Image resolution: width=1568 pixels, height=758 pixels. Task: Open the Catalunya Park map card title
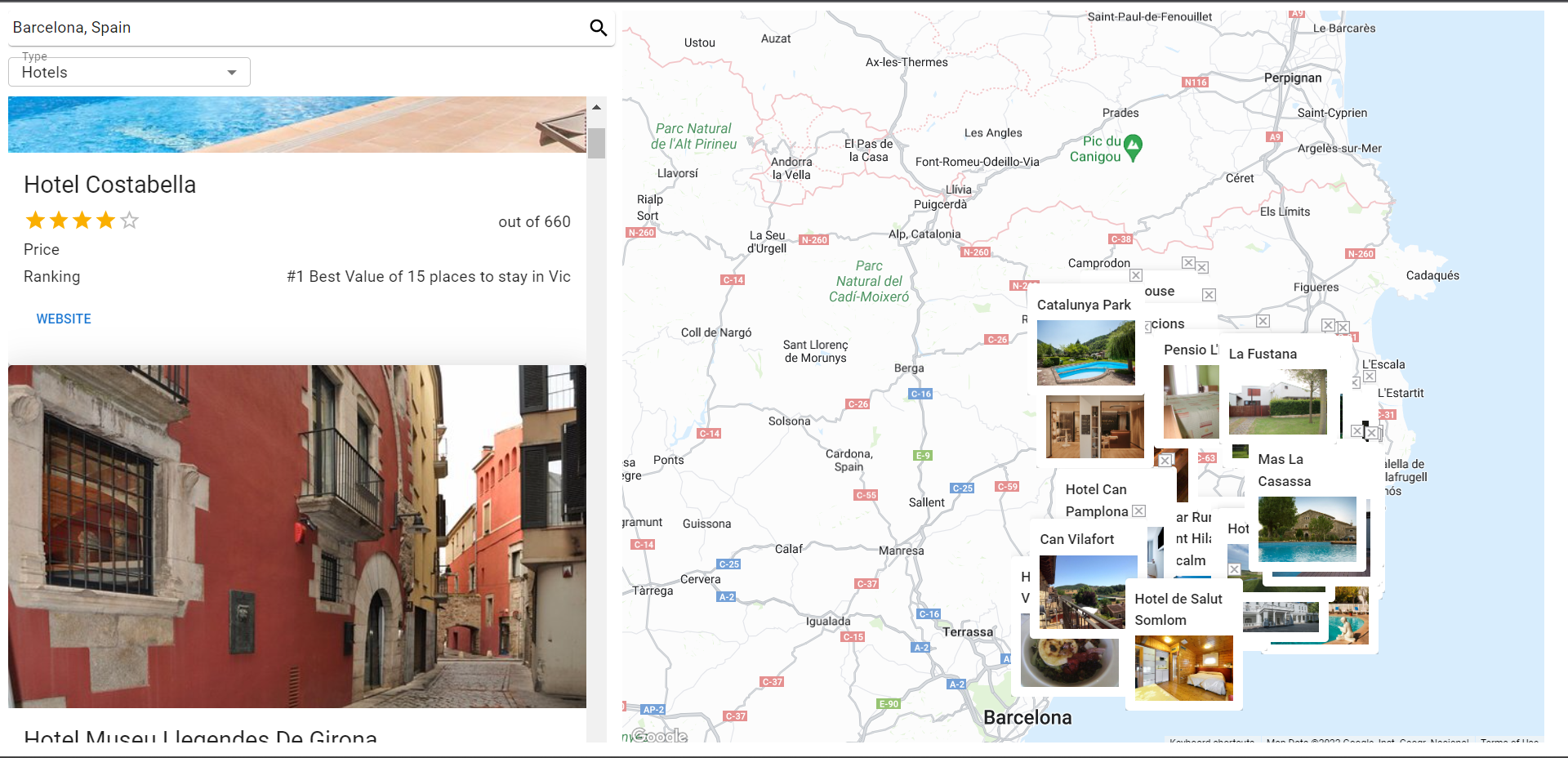1084,305
